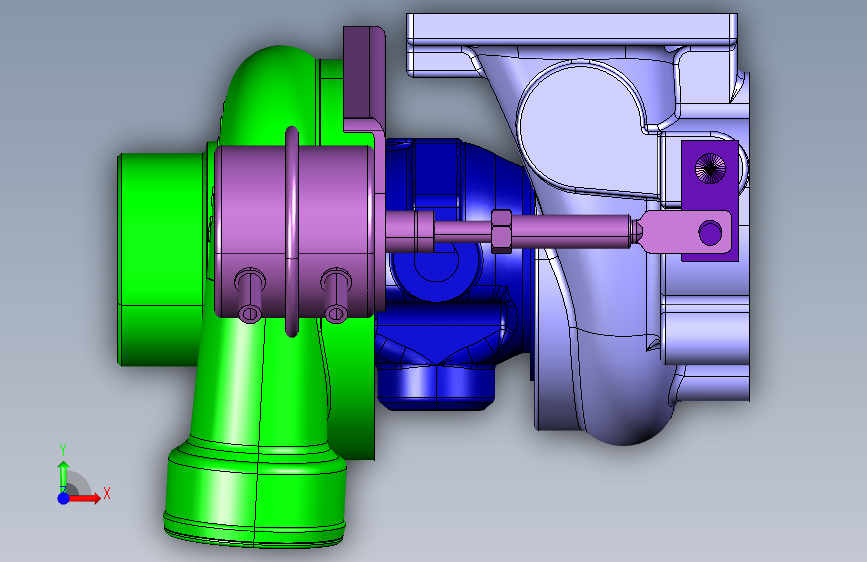Click the hex lock nut on actuator rod

tap(501, 231)
